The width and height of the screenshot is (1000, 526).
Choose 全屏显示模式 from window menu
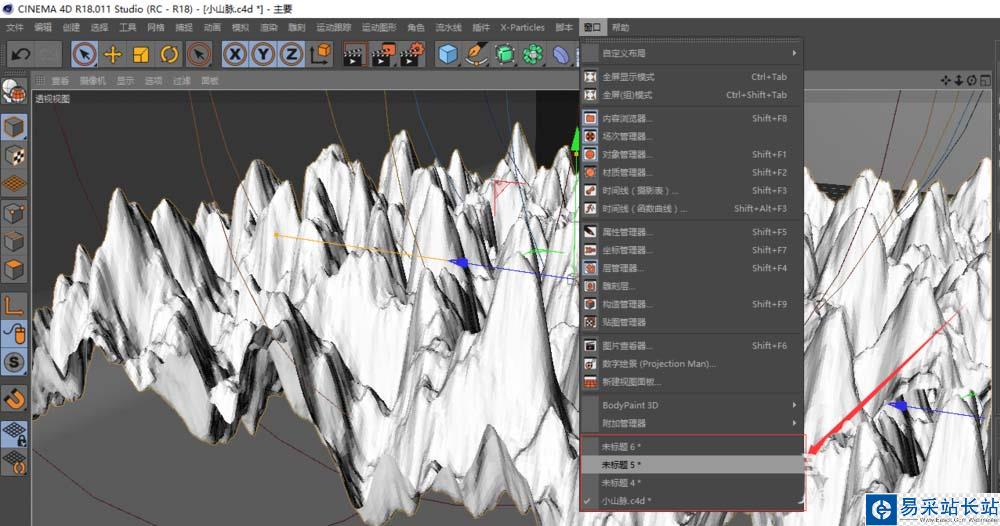[x=692, y=77]
